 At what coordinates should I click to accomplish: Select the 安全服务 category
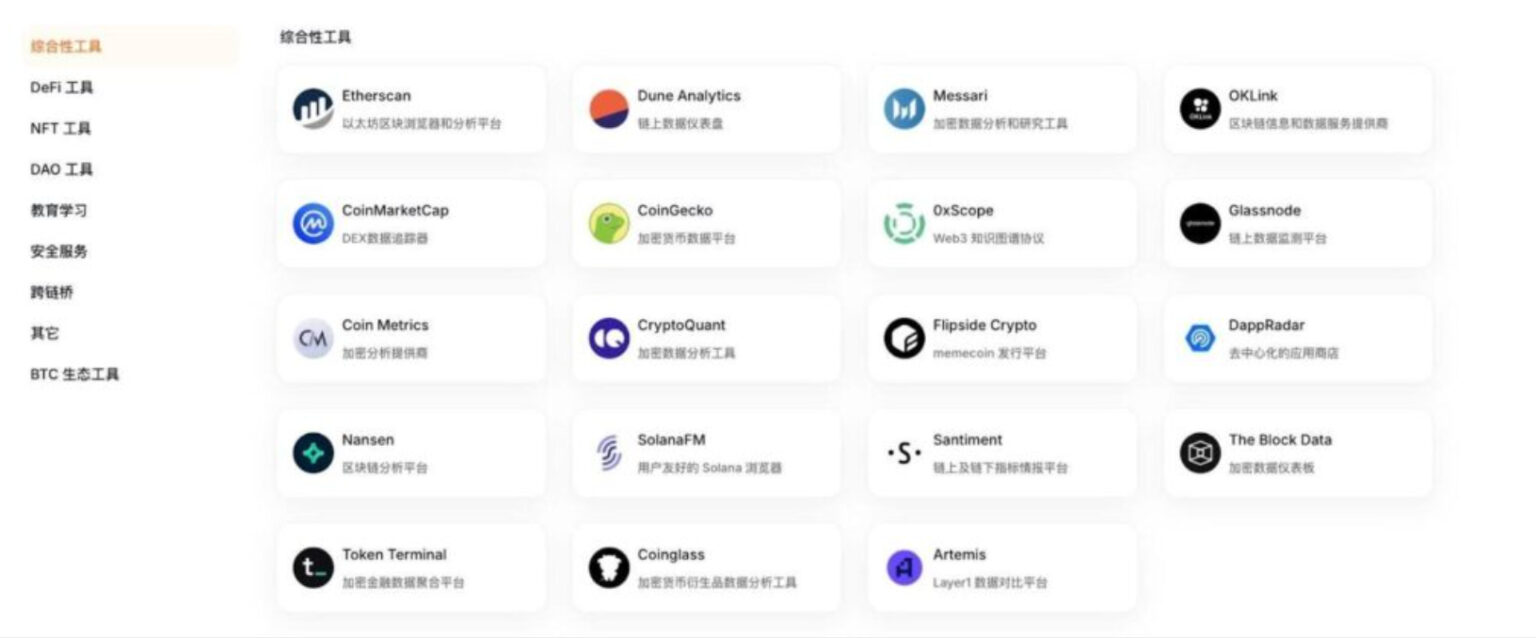coord(58,251)
